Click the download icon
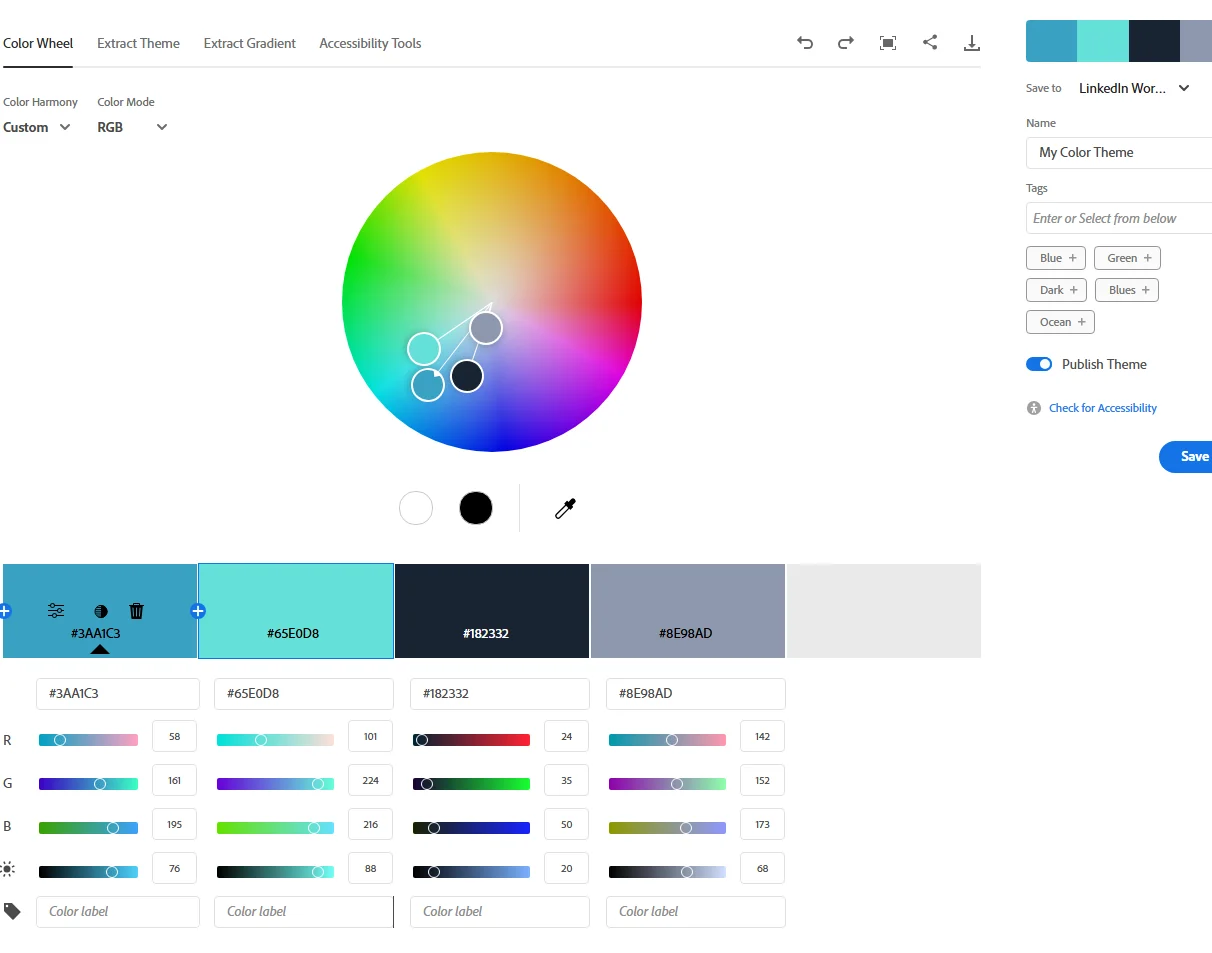Image resolution: width=1212 pixels, height=953 pixels. [971, 43]
